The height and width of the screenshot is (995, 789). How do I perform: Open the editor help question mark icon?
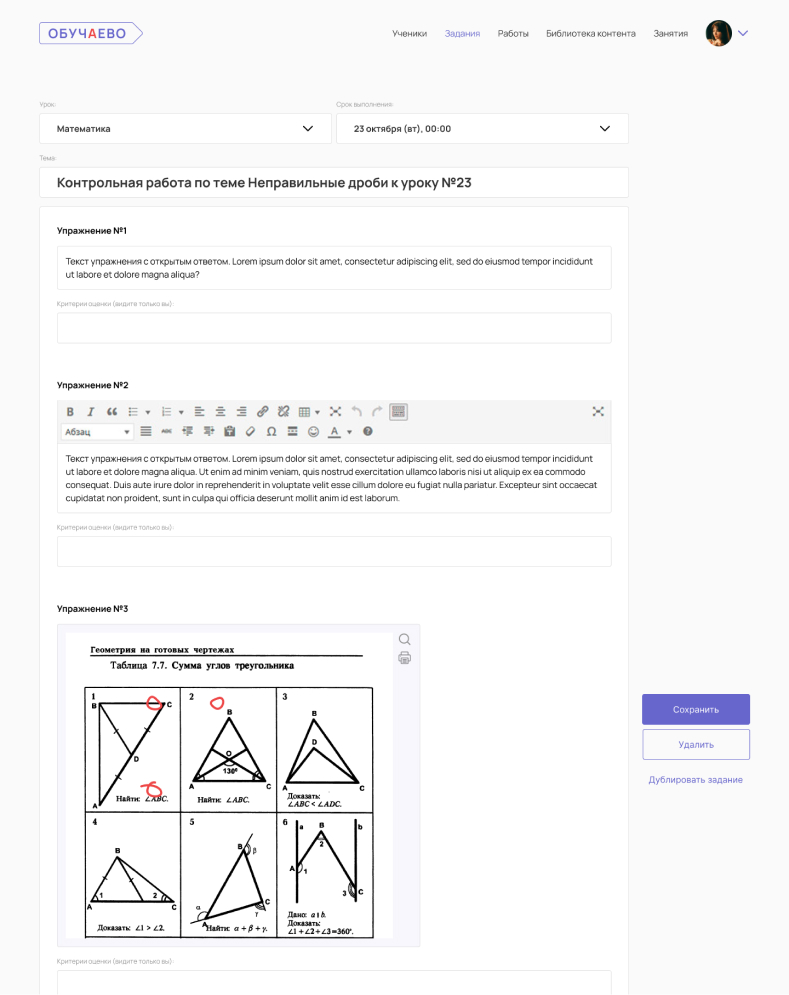[x=368, y=432]
